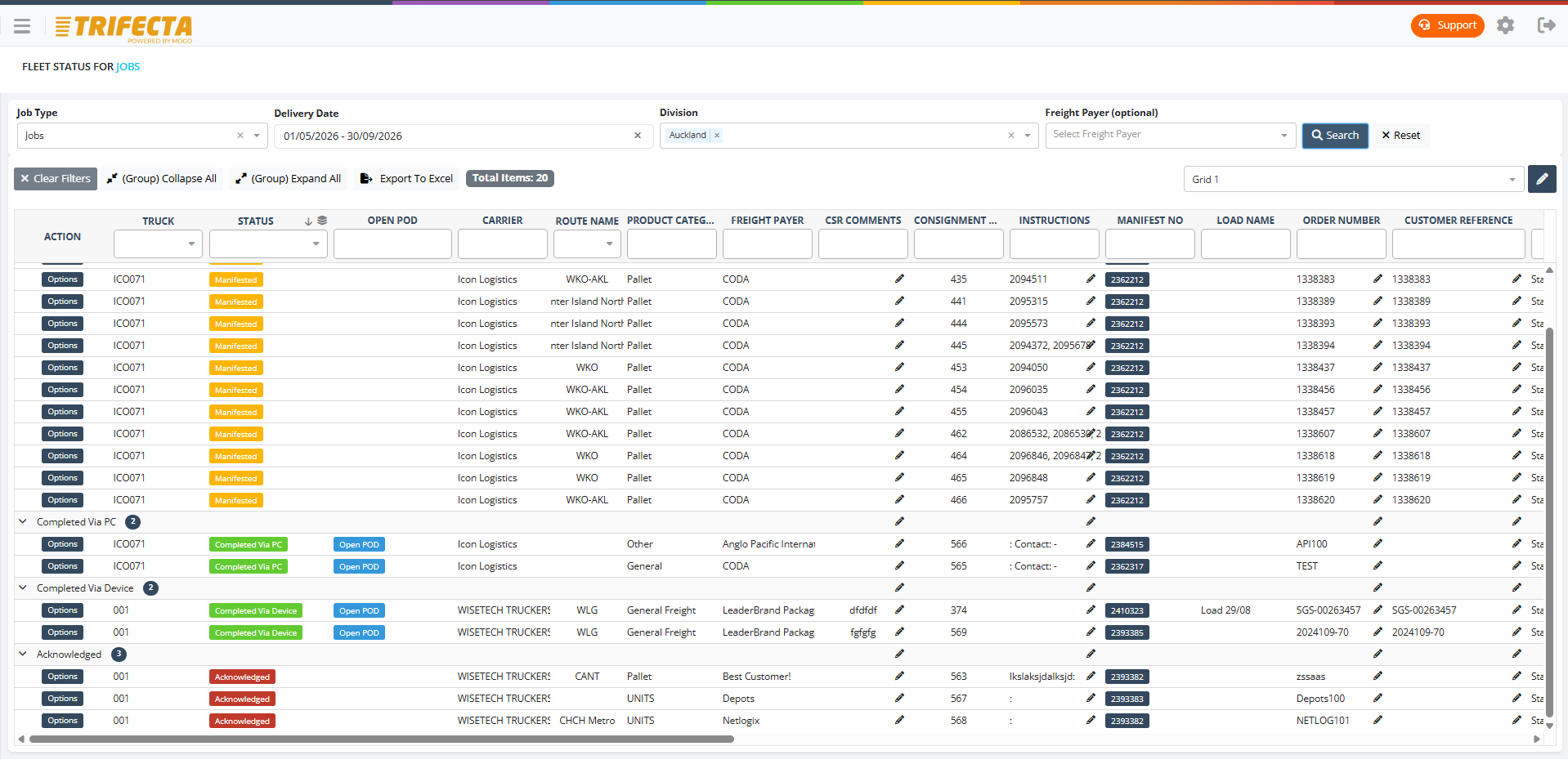Open the Division dropdown arrow
This screenshot has width=1568, height=773.
click(1028, 136)
